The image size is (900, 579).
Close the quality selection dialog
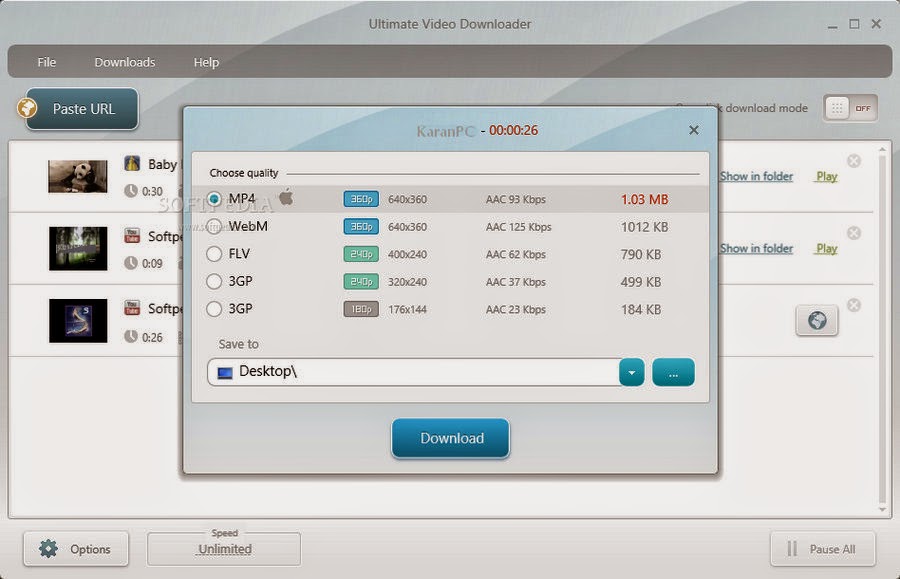[x=693, y=130]
